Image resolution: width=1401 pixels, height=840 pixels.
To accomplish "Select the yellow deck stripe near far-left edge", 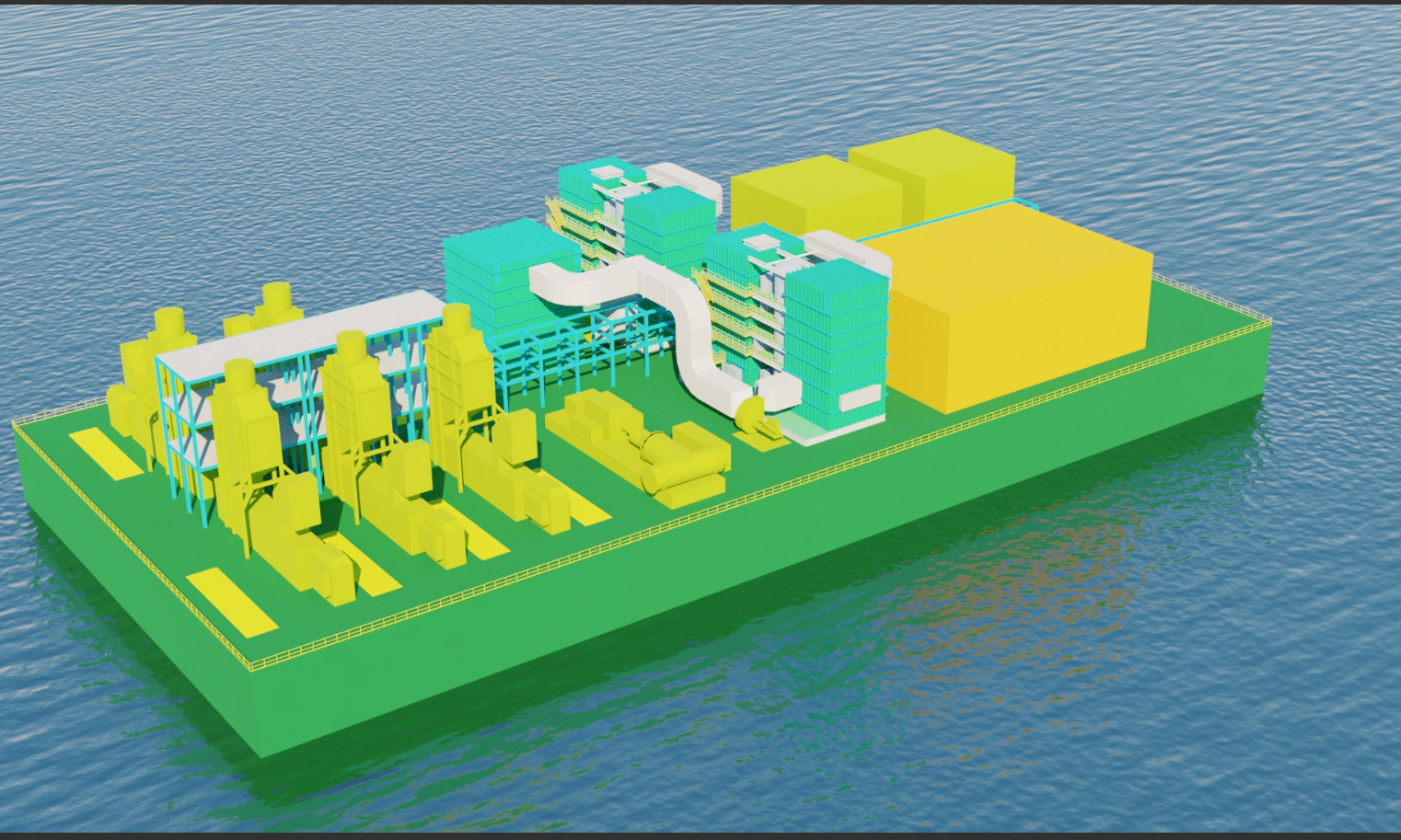I will (x=106, y=453).
